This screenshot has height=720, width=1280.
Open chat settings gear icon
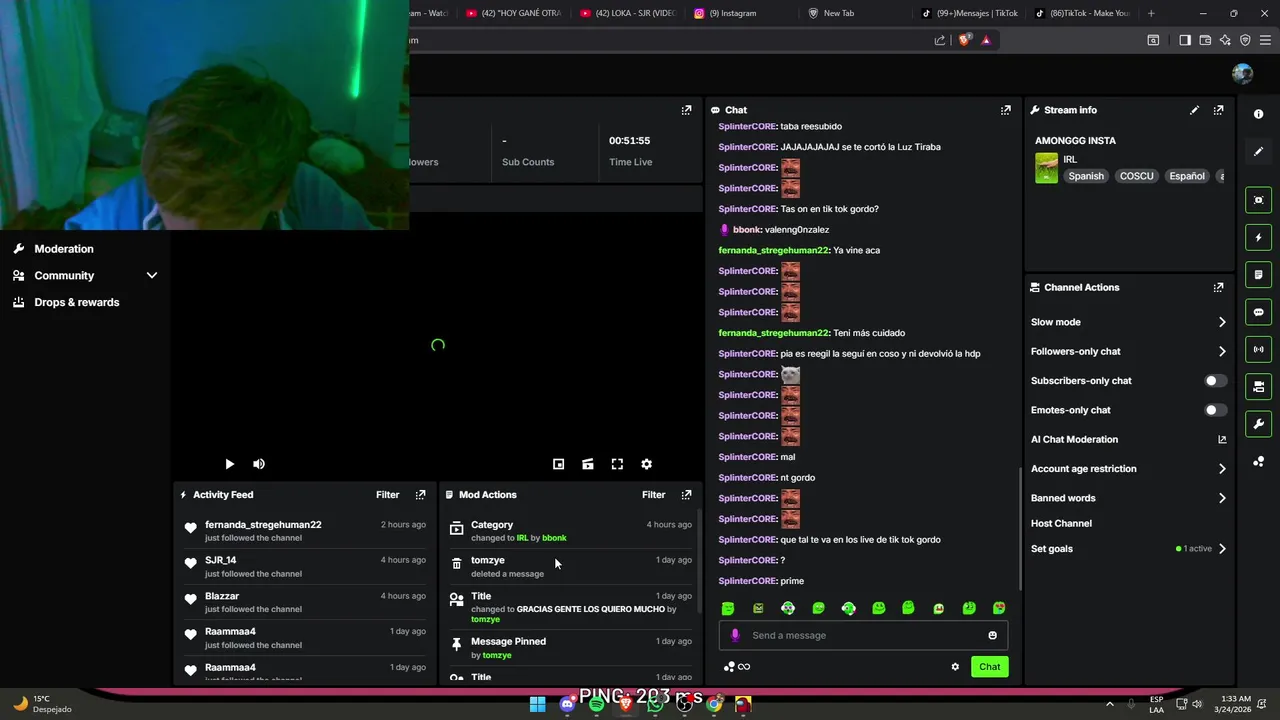pos(955,667)
